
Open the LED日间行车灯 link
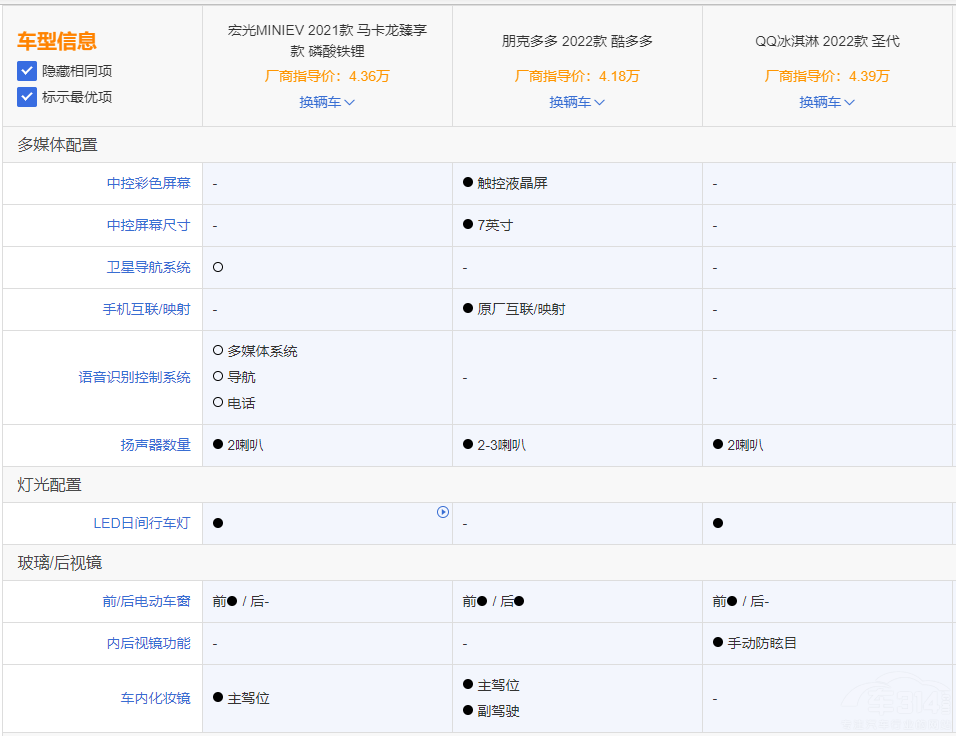[141, 523]
